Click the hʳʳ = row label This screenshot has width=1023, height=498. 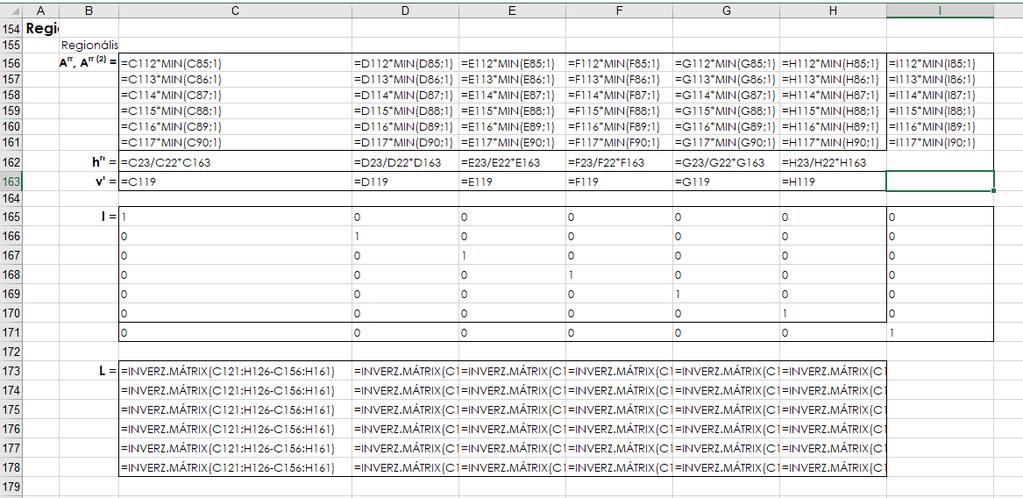click(104, 162)
